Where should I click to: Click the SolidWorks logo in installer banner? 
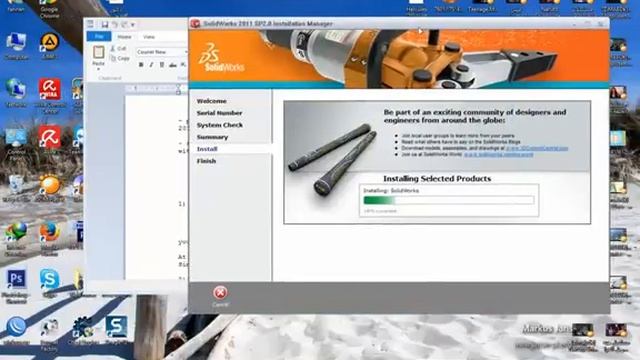tap(221, 59)
